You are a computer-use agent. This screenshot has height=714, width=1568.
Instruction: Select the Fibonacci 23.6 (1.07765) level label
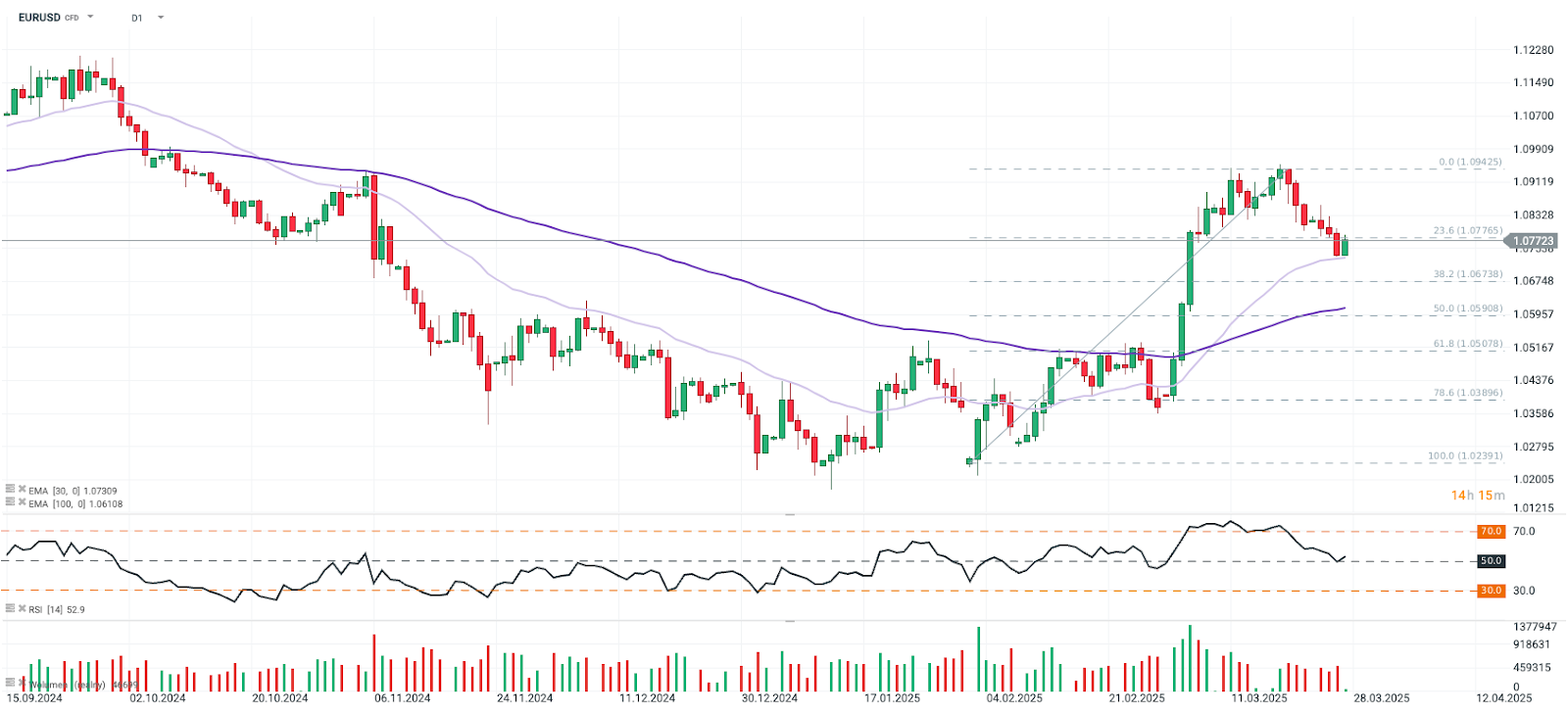coord(1467,231)
